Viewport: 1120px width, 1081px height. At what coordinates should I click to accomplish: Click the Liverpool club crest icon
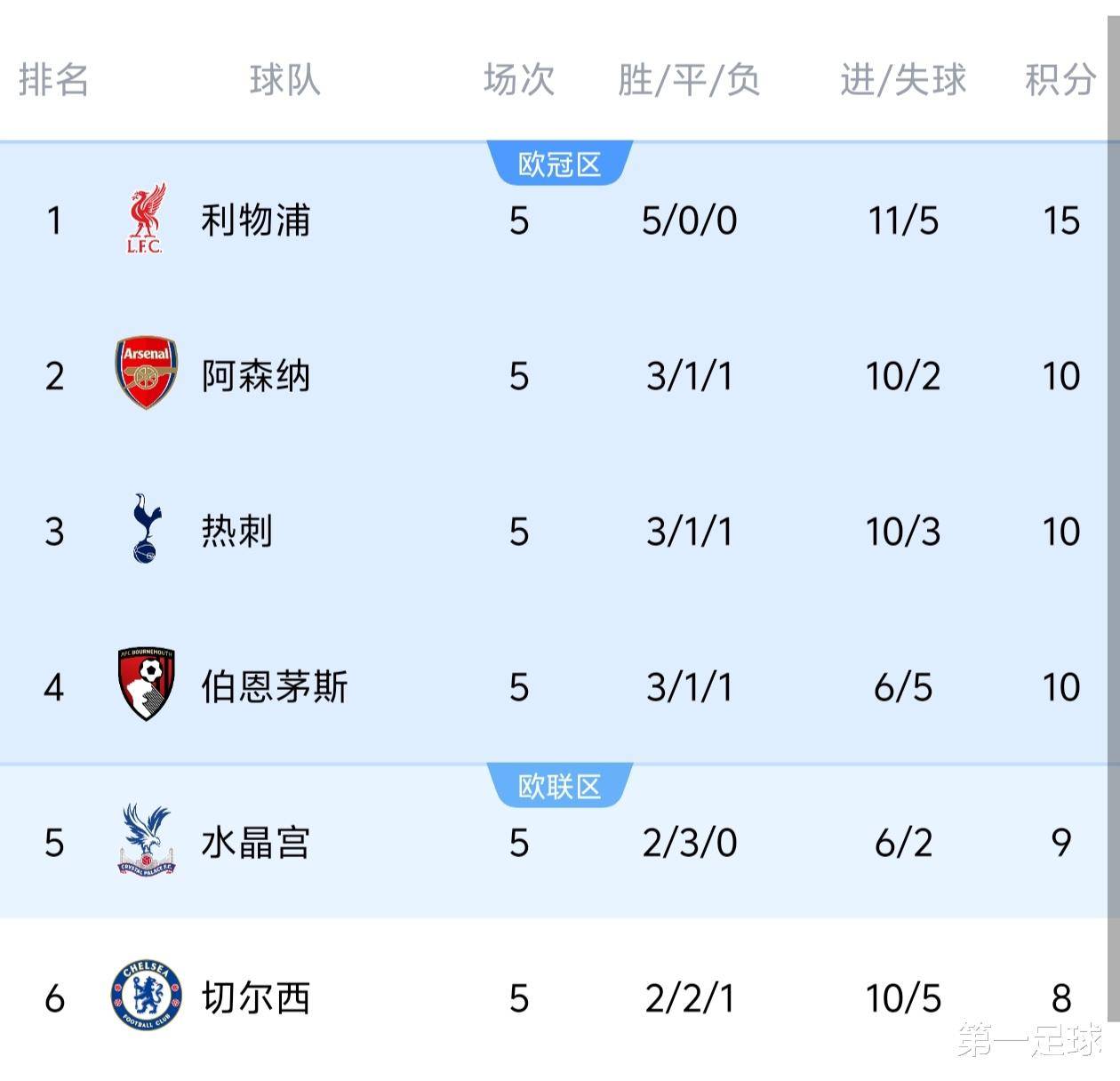tap(146, 220)
